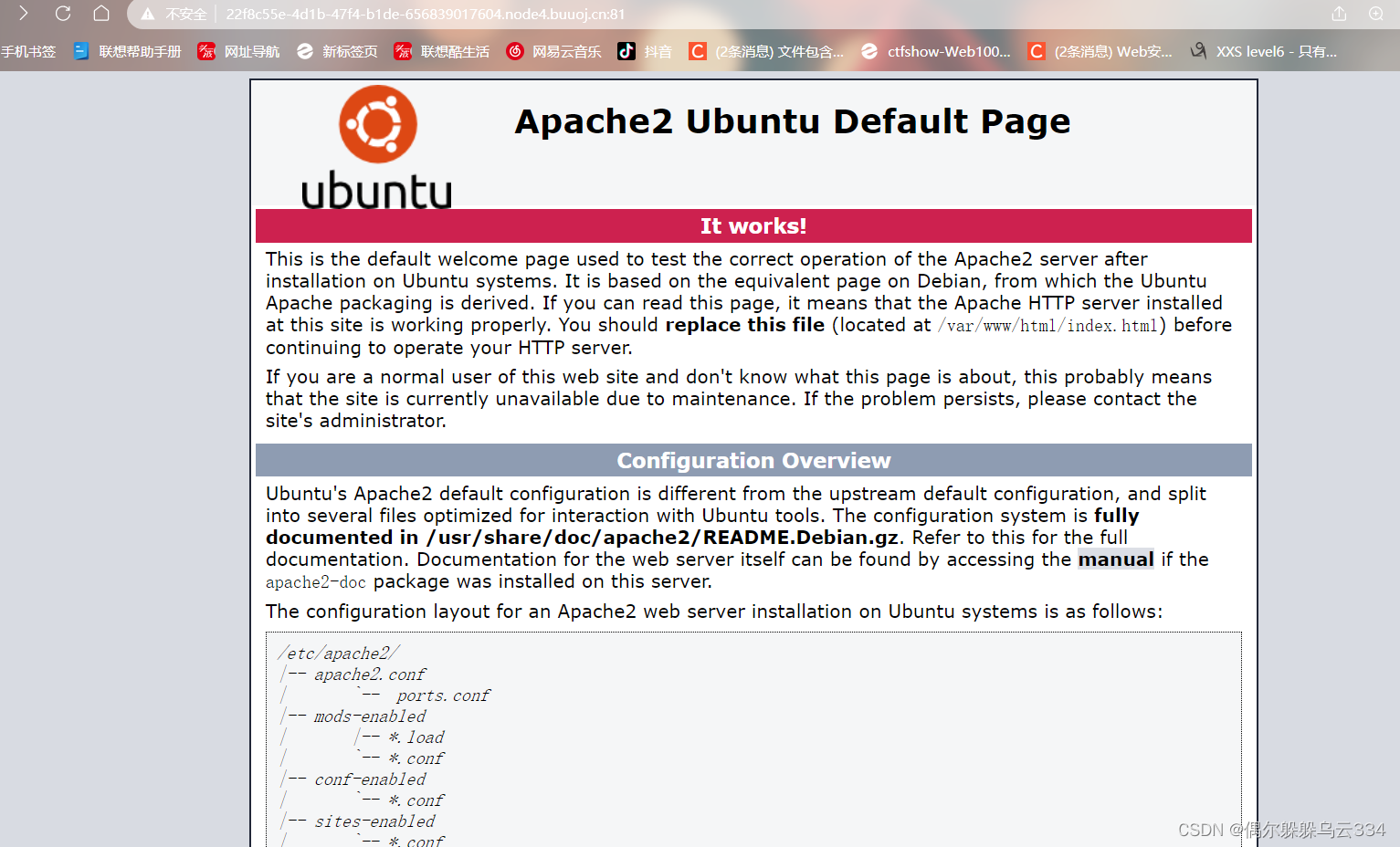1400x847 pixels.
Task: Open the 文件包含 CSDN bookmark
Action: coord(780,52)
